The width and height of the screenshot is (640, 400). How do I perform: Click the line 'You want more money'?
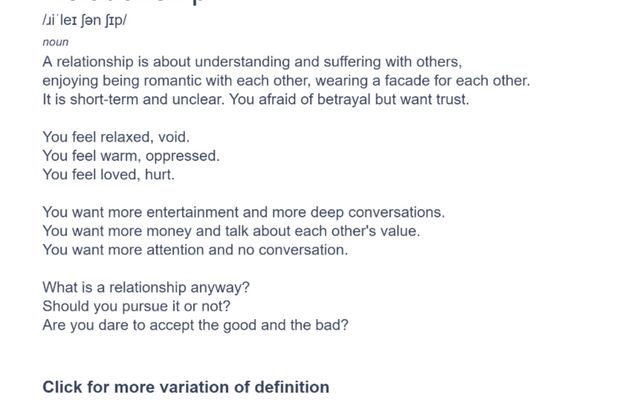click(231, 231)
